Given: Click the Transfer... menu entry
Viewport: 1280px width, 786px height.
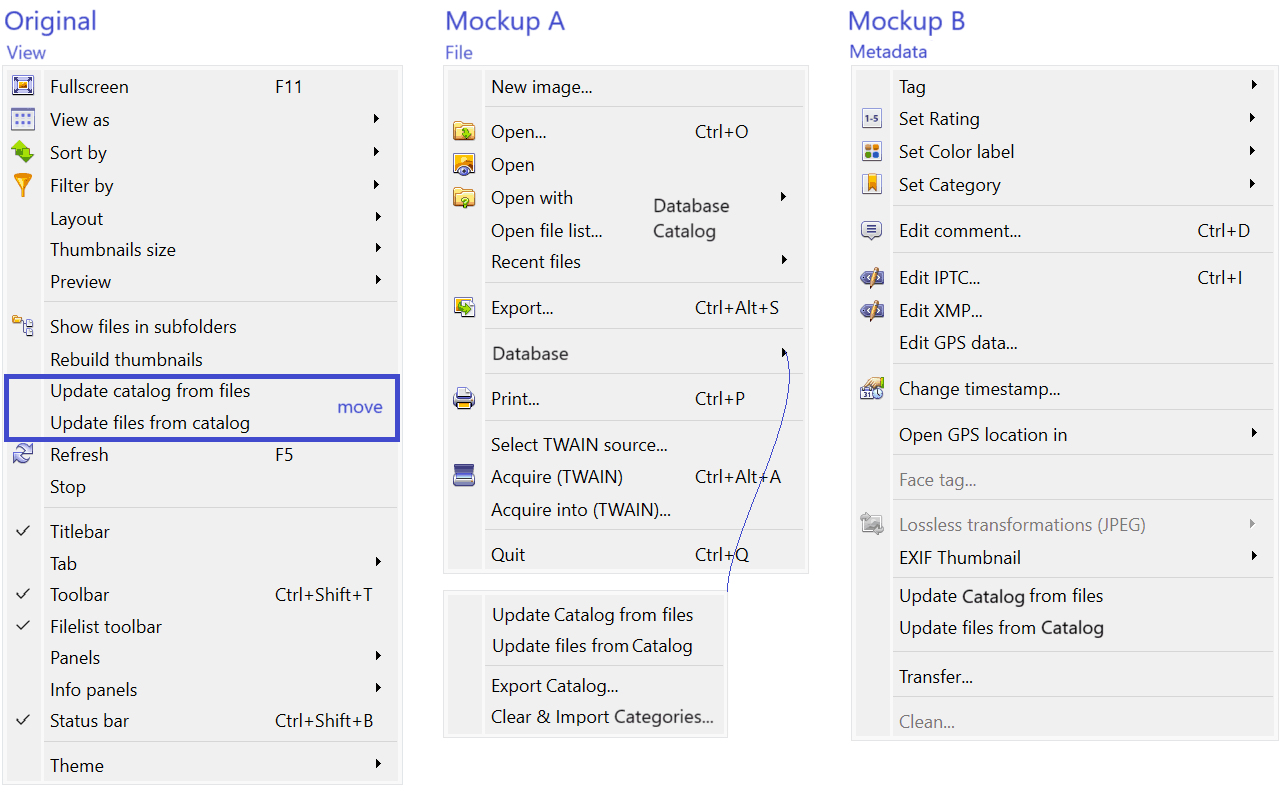Looking at the screenshot, I should (936, 677).
